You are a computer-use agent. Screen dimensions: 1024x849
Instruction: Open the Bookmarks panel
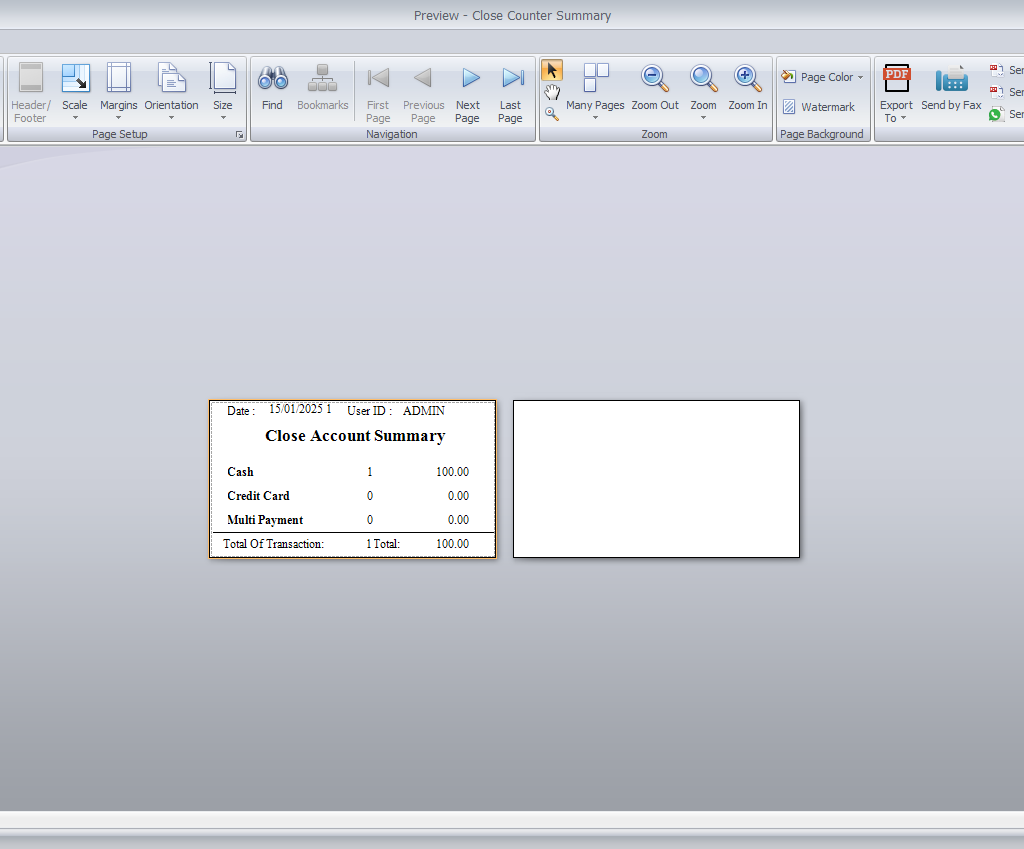[322, 88]
